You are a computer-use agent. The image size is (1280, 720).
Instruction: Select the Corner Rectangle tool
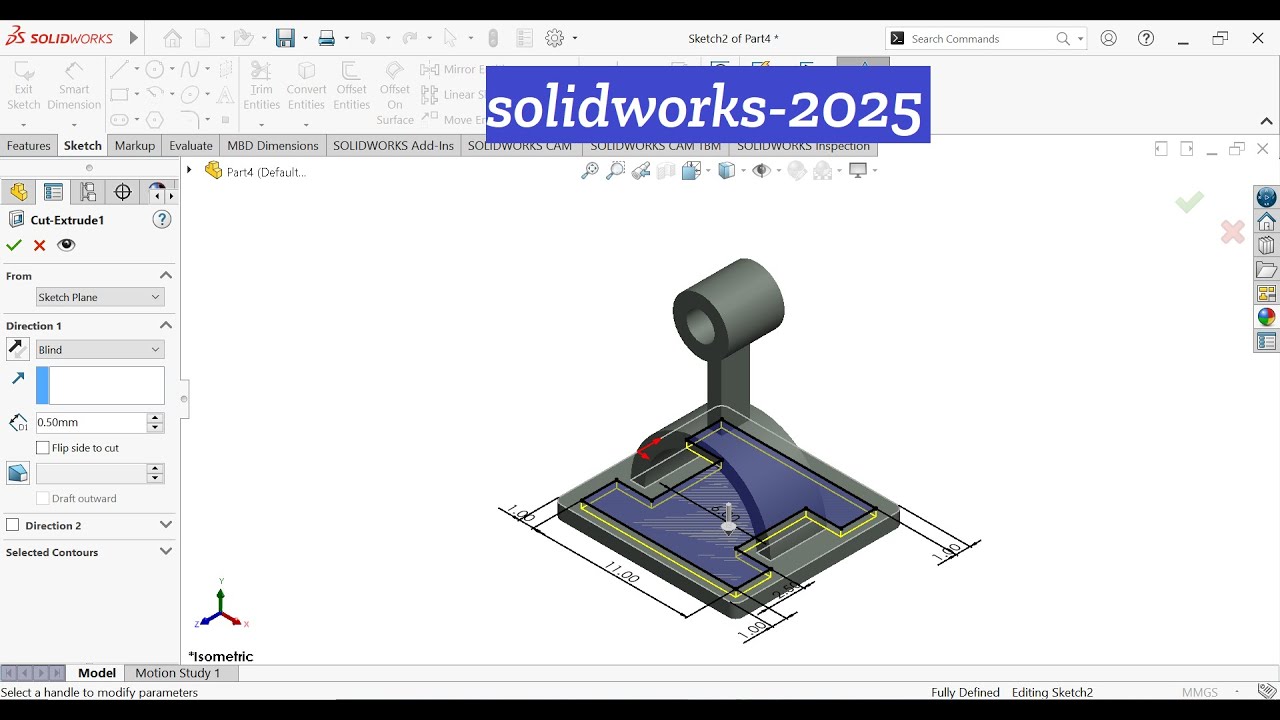click(x=119, y=95)
